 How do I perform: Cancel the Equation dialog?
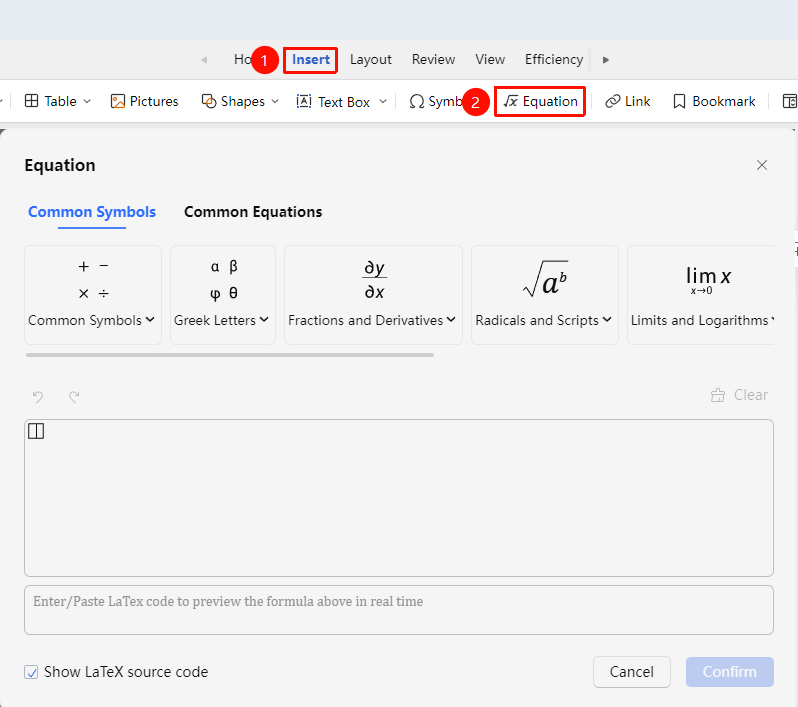[x=632, y=672]
